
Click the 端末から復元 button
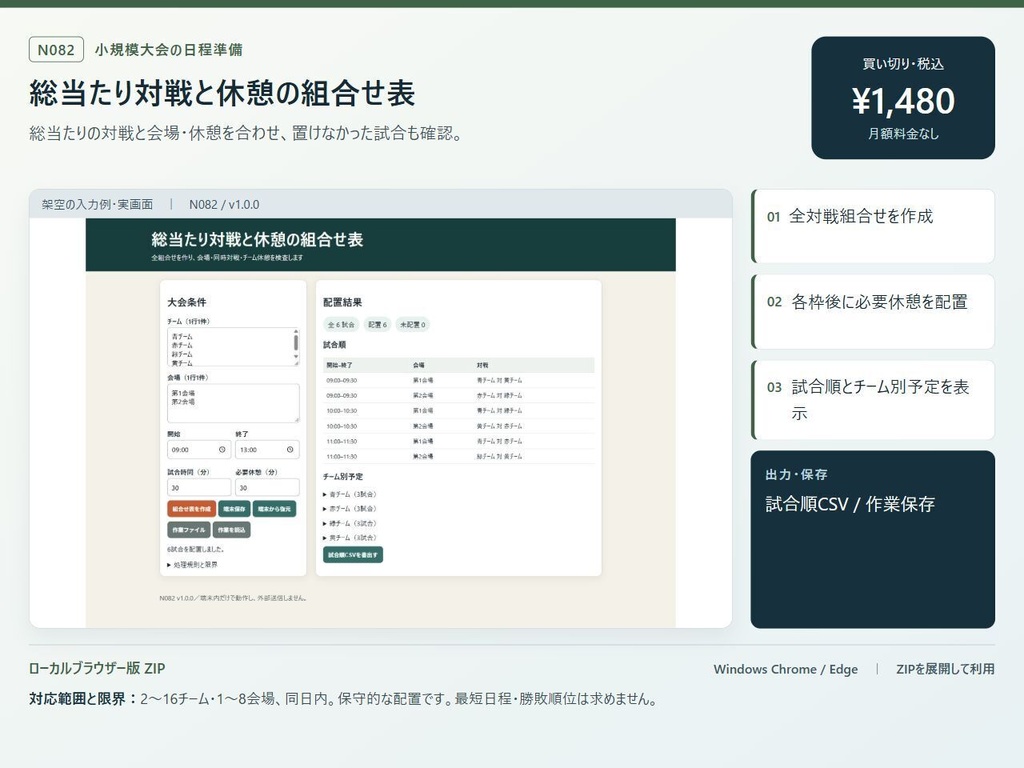click(274, 509)
